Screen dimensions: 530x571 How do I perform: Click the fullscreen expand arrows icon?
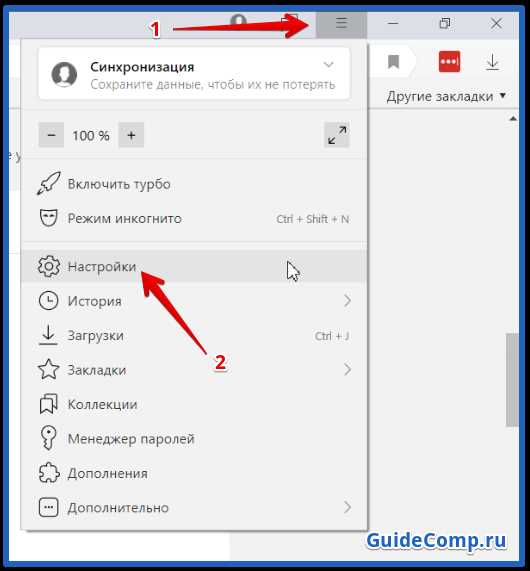[x=337, y=135]
